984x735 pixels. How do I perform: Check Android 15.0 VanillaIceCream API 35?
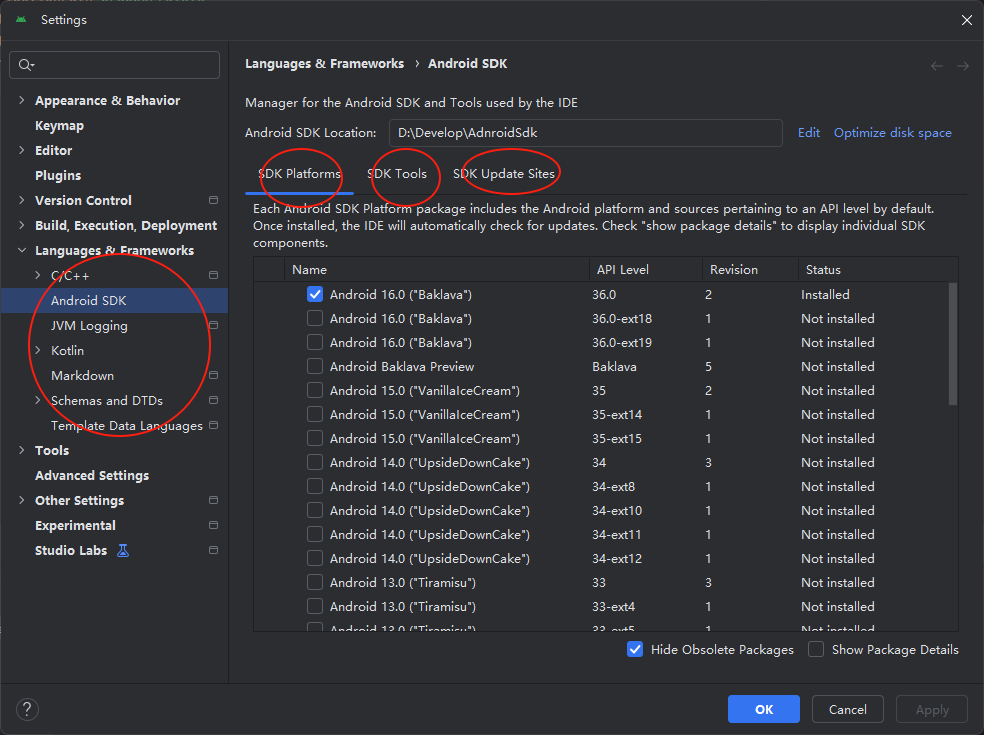pyautogui.click(x=315, y=390)
